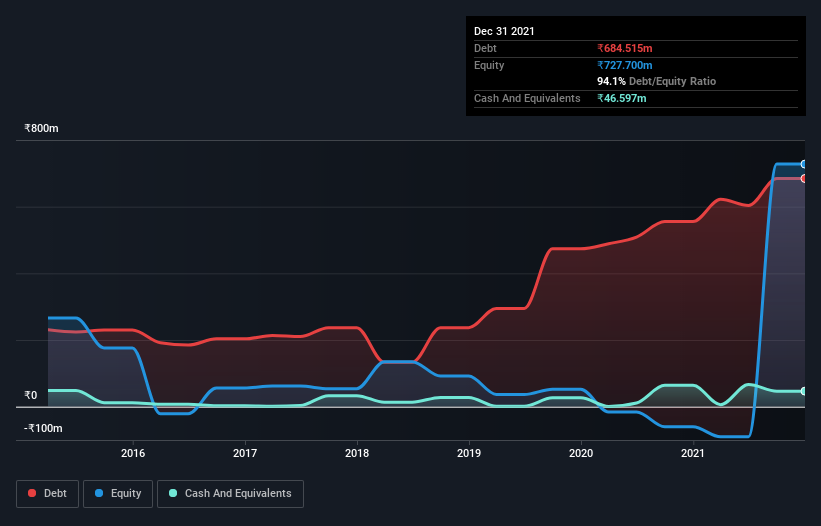The height and width of the screenshot is (526, 821).
Task: Select the teal Cash endpoint marker
Action: pos(803,391)
